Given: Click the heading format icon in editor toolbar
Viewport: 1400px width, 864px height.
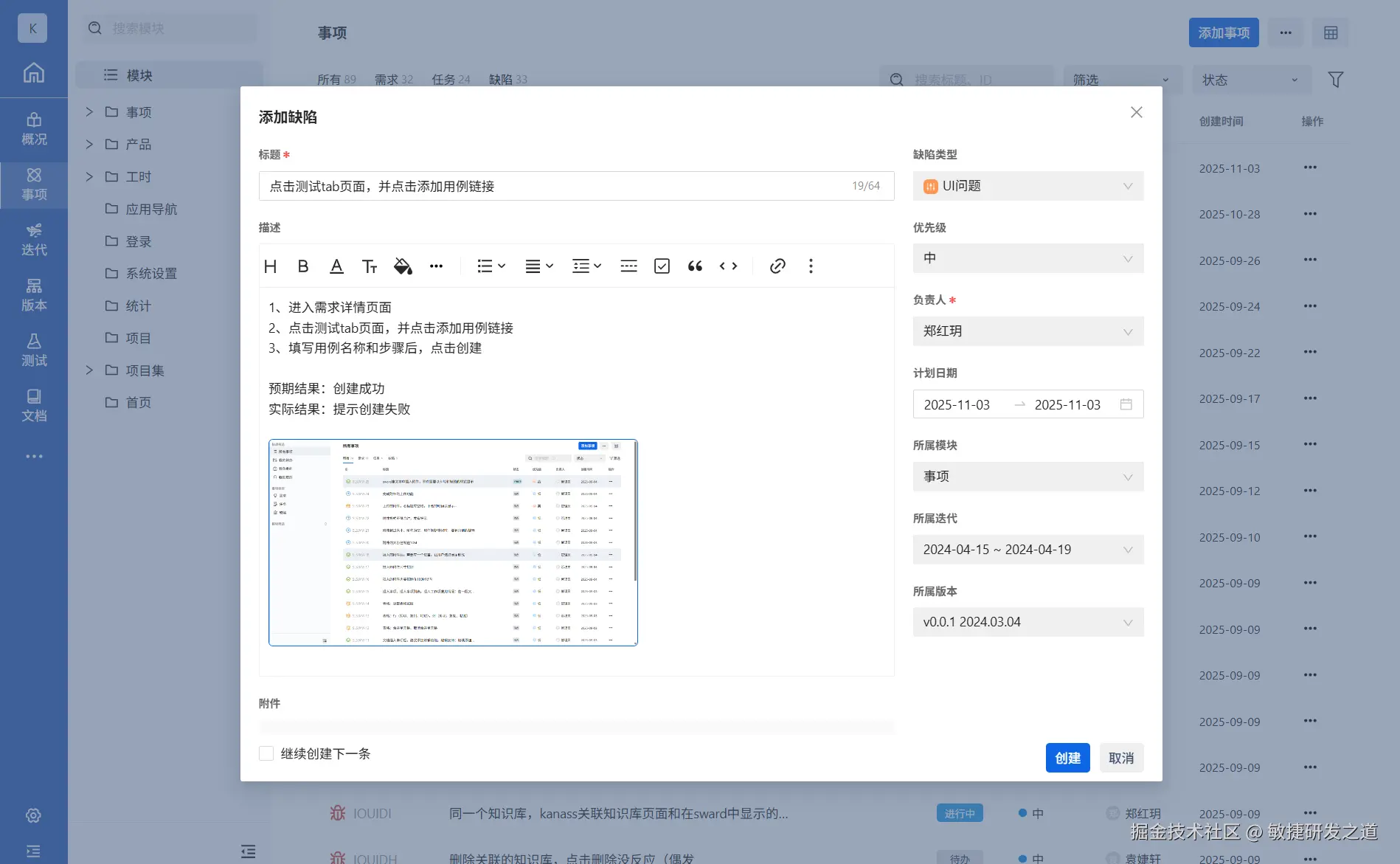Looking at the screenshot, I should tap(271, 266).
